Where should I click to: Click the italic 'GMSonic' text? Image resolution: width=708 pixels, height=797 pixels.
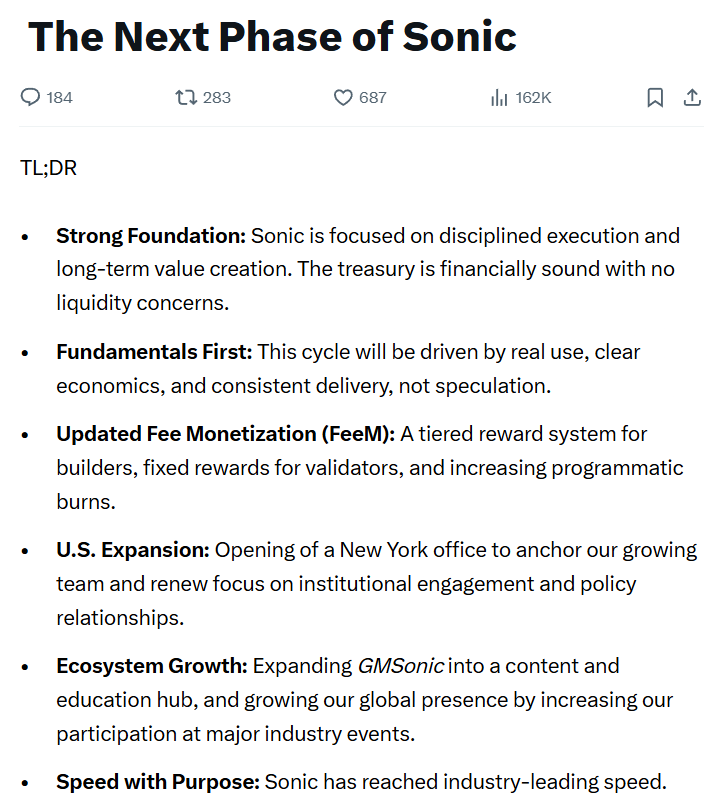(401, 666)
